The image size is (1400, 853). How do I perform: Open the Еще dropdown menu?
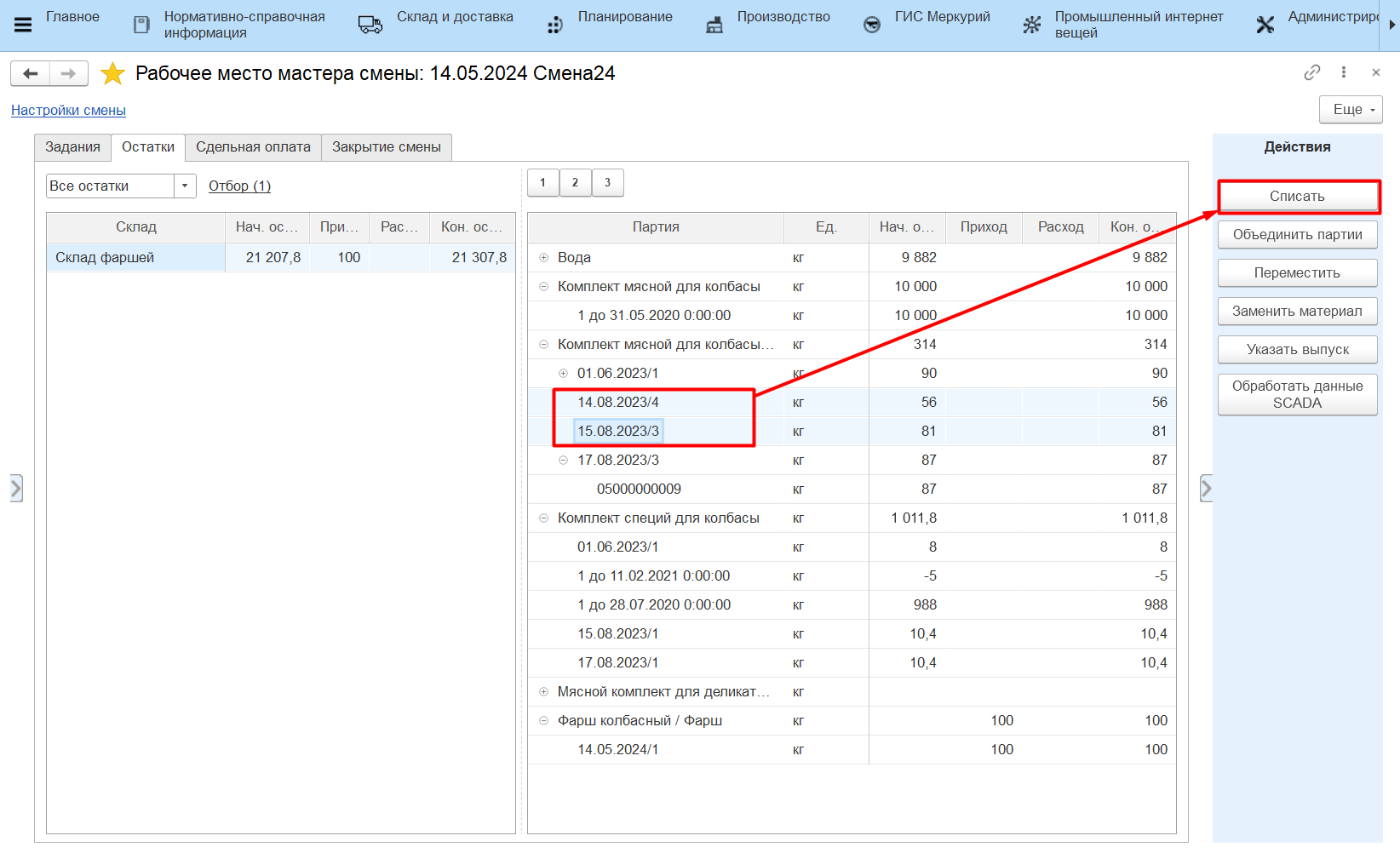tap(1351, 110)
